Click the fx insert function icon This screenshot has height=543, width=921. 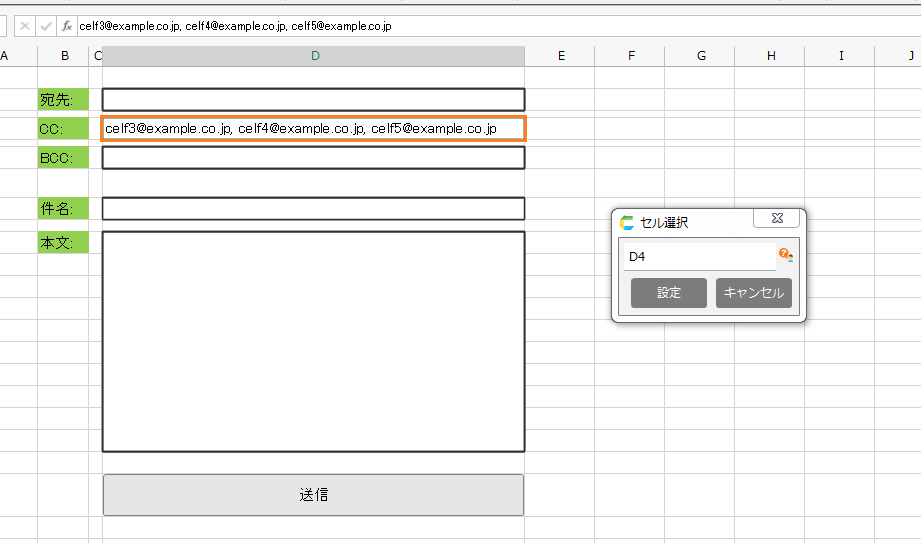[x=67, y=26]
